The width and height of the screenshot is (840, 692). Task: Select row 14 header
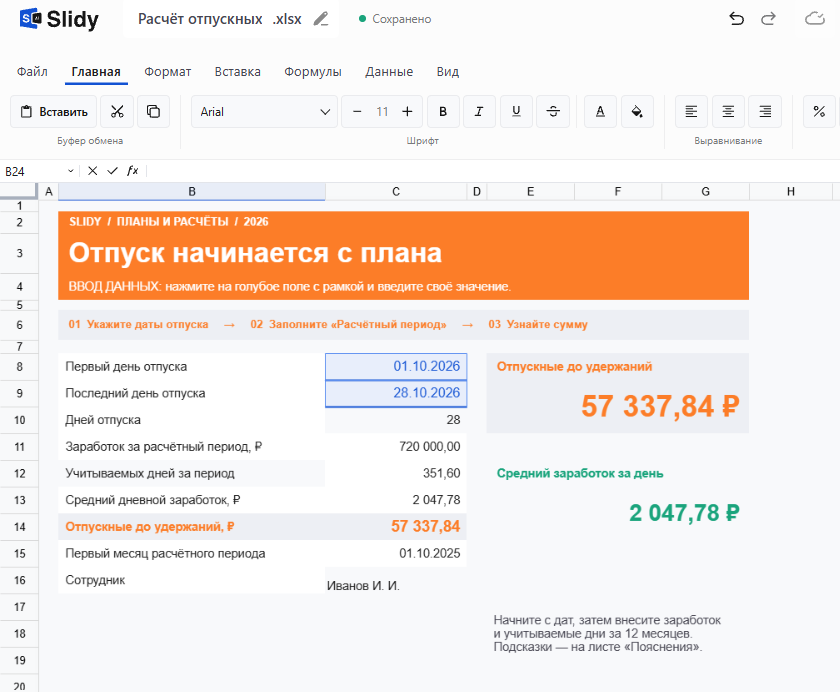pos(19,527)
